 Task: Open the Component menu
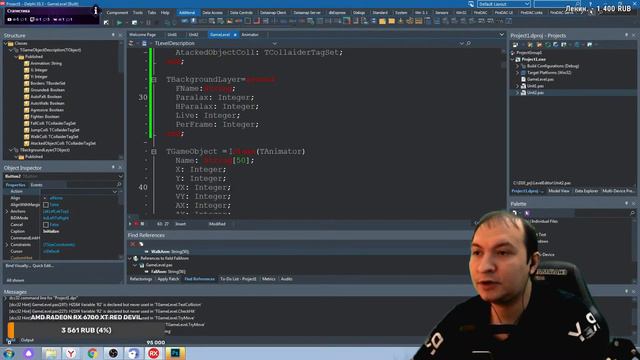point(117,13)
